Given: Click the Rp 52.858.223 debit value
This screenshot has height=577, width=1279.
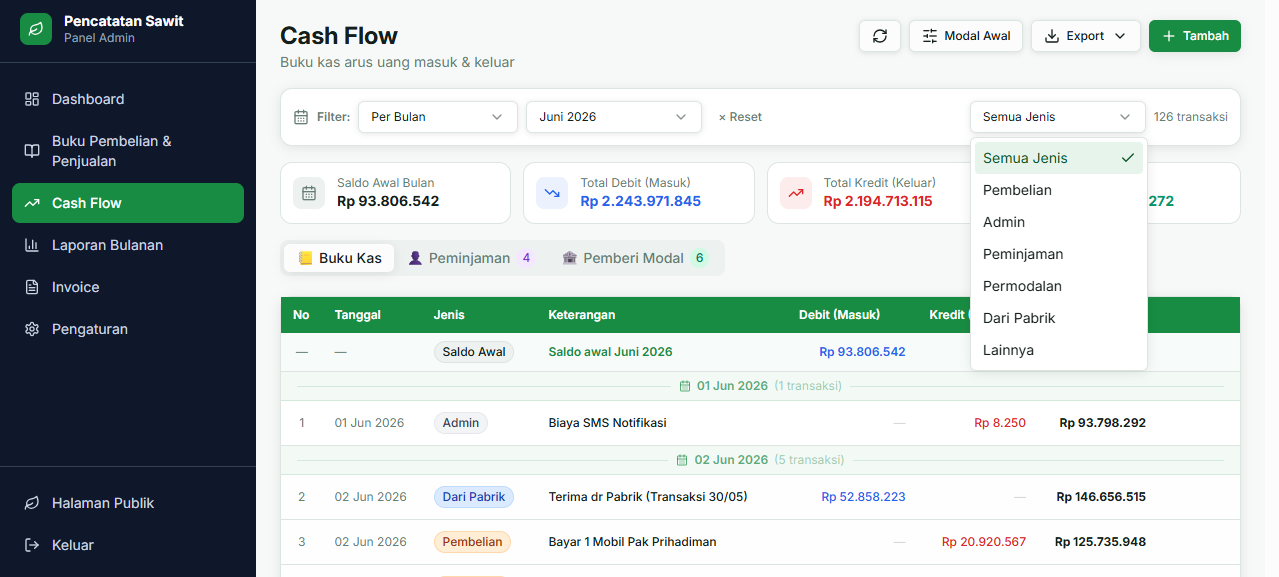Looking at the screenshot, I should pos(864,497).
